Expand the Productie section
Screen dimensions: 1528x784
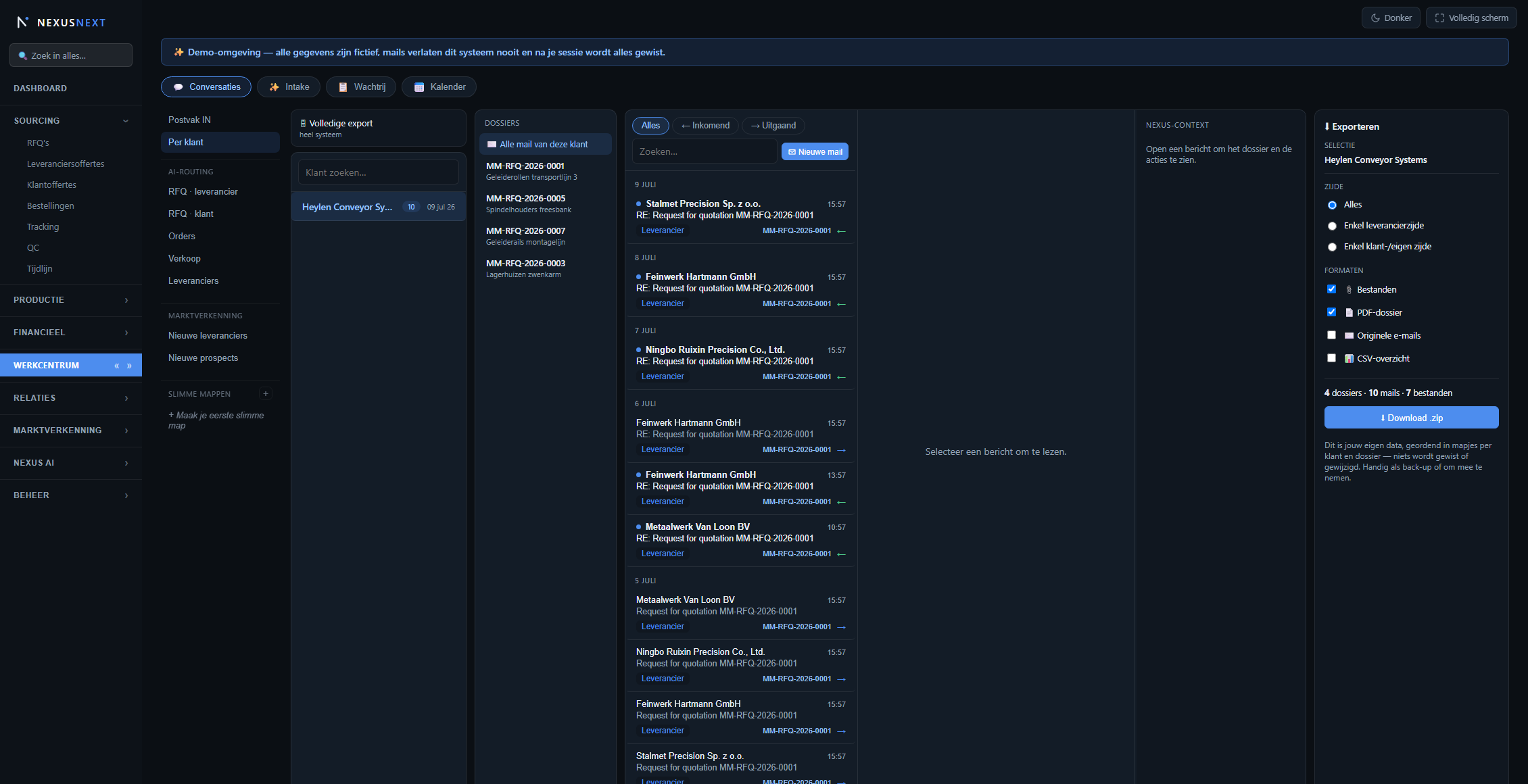click(x=71, y=300)
